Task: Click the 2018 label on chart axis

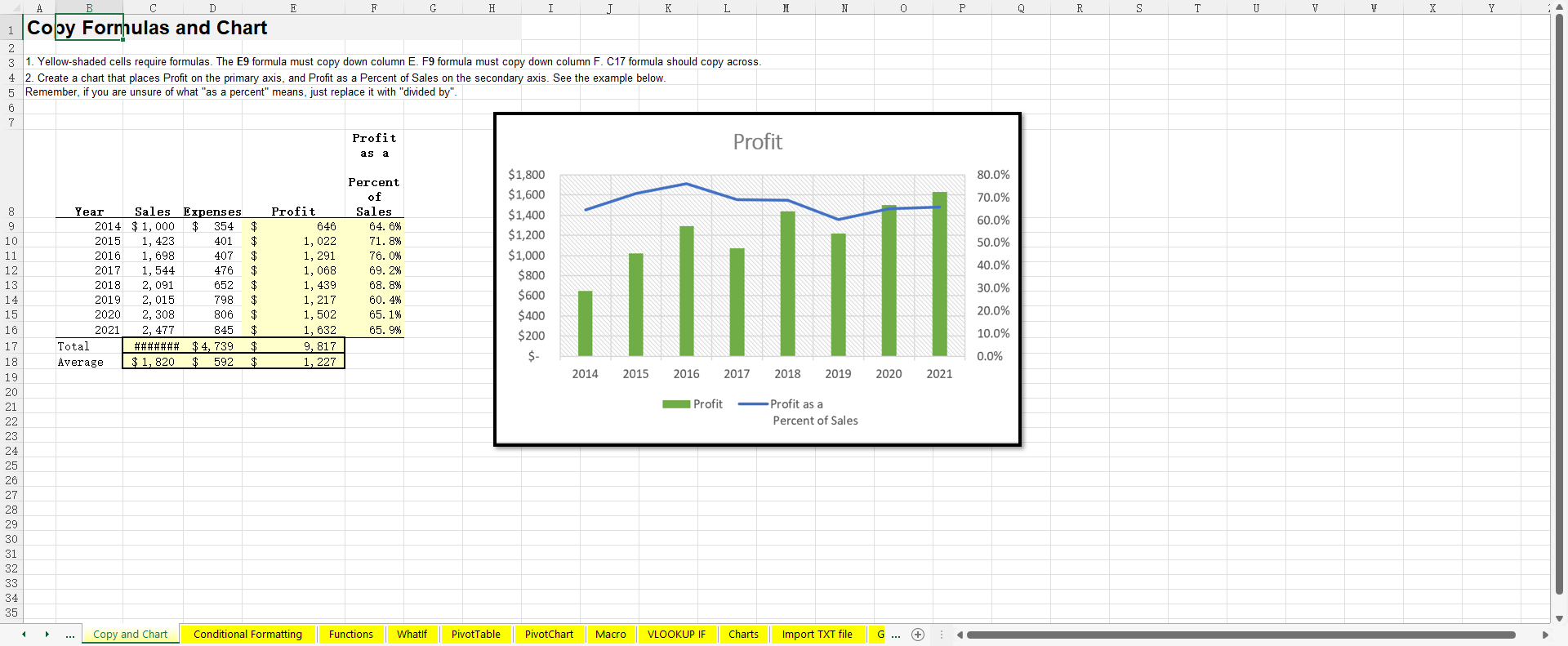Action: 787,374
